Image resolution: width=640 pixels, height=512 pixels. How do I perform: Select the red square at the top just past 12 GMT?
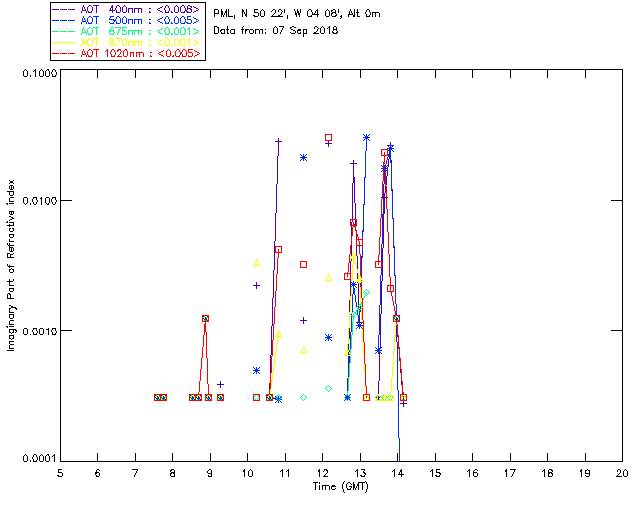point(328,138)
